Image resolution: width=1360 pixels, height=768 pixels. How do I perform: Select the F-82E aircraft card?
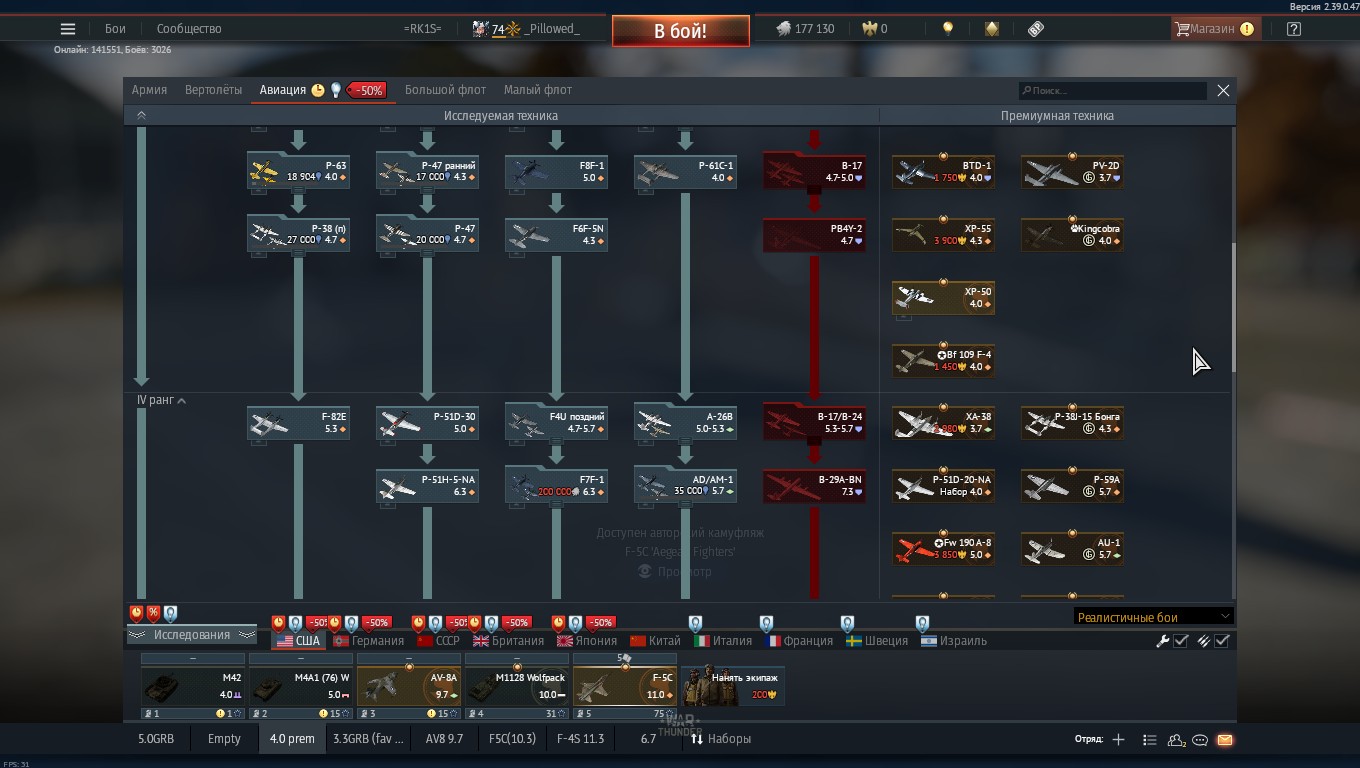point(298,422)
